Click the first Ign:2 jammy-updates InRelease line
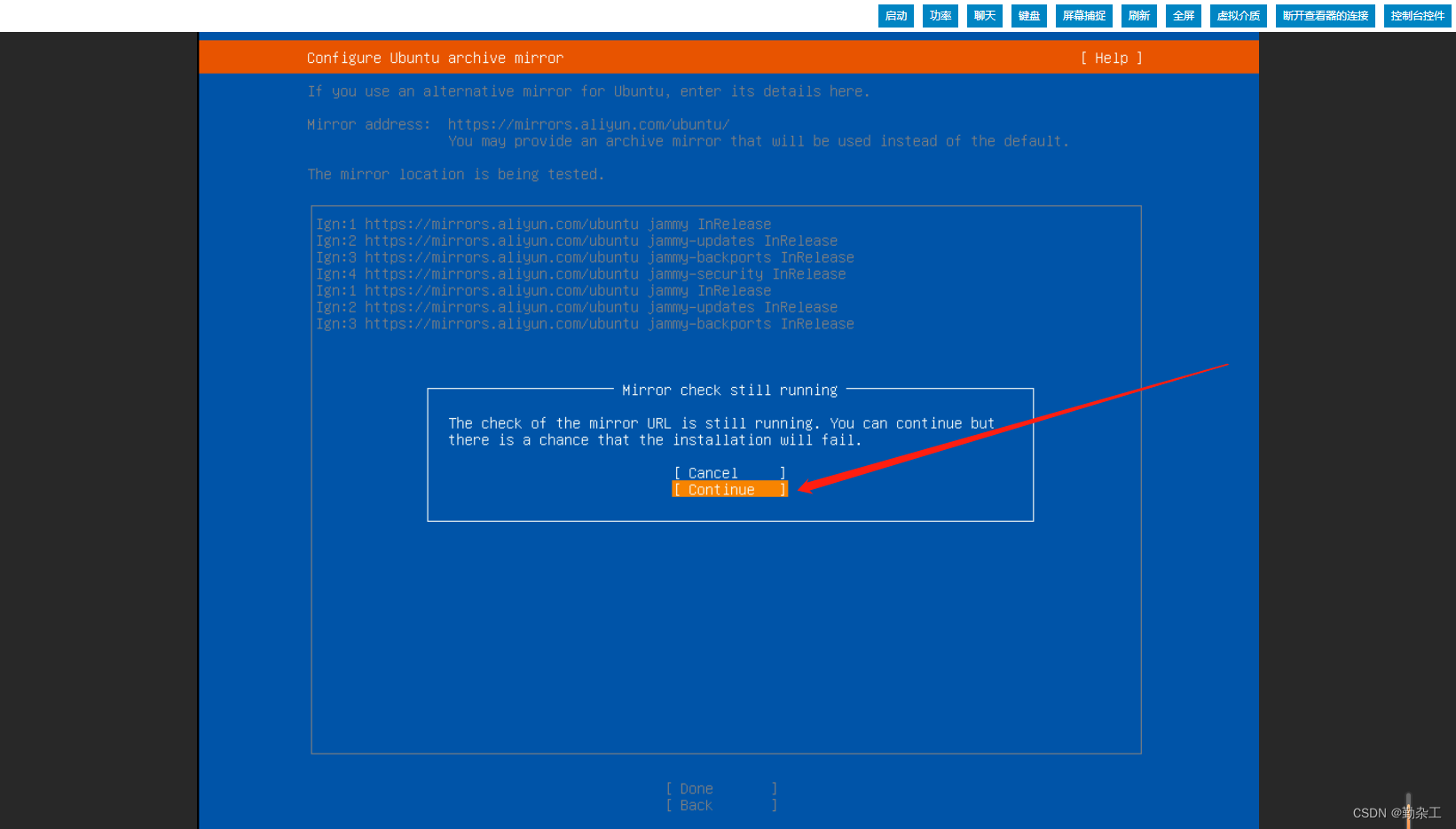 [x=577, y=241]
